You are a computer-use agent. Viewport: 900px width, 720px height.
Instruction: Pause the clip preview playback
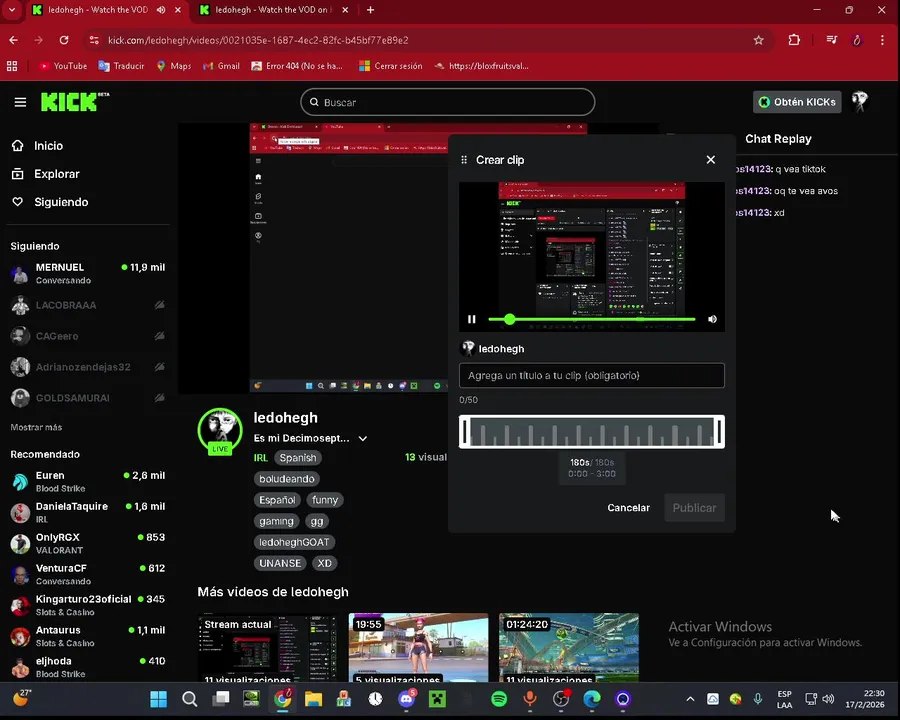[x=472, y=319]
